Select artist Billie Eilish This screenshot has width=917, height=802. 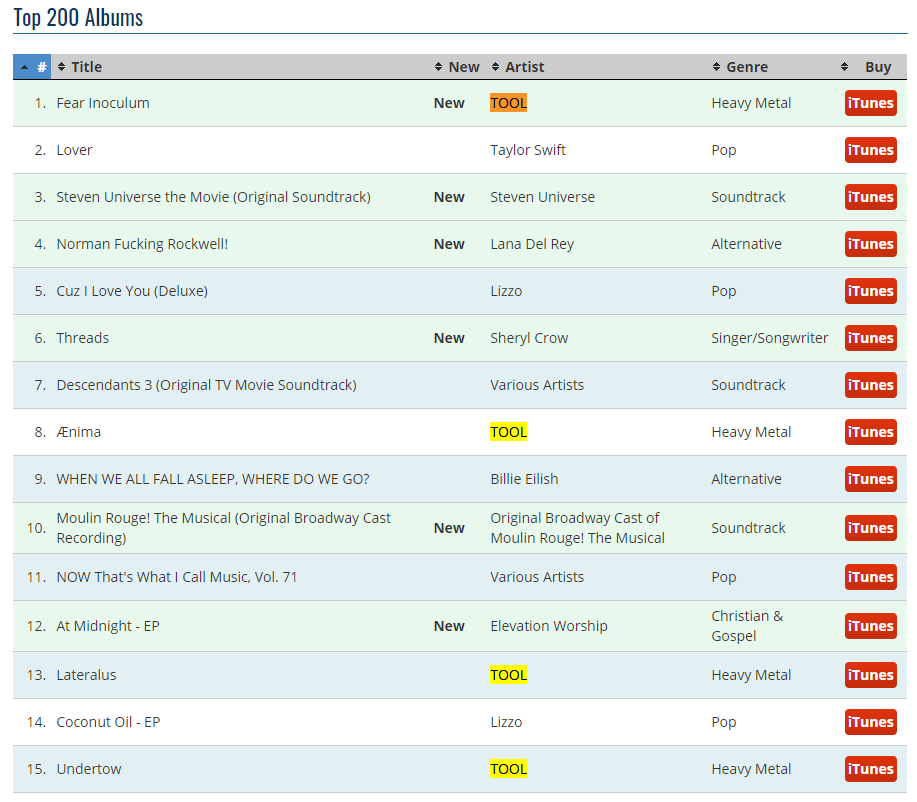pos(524,479)
